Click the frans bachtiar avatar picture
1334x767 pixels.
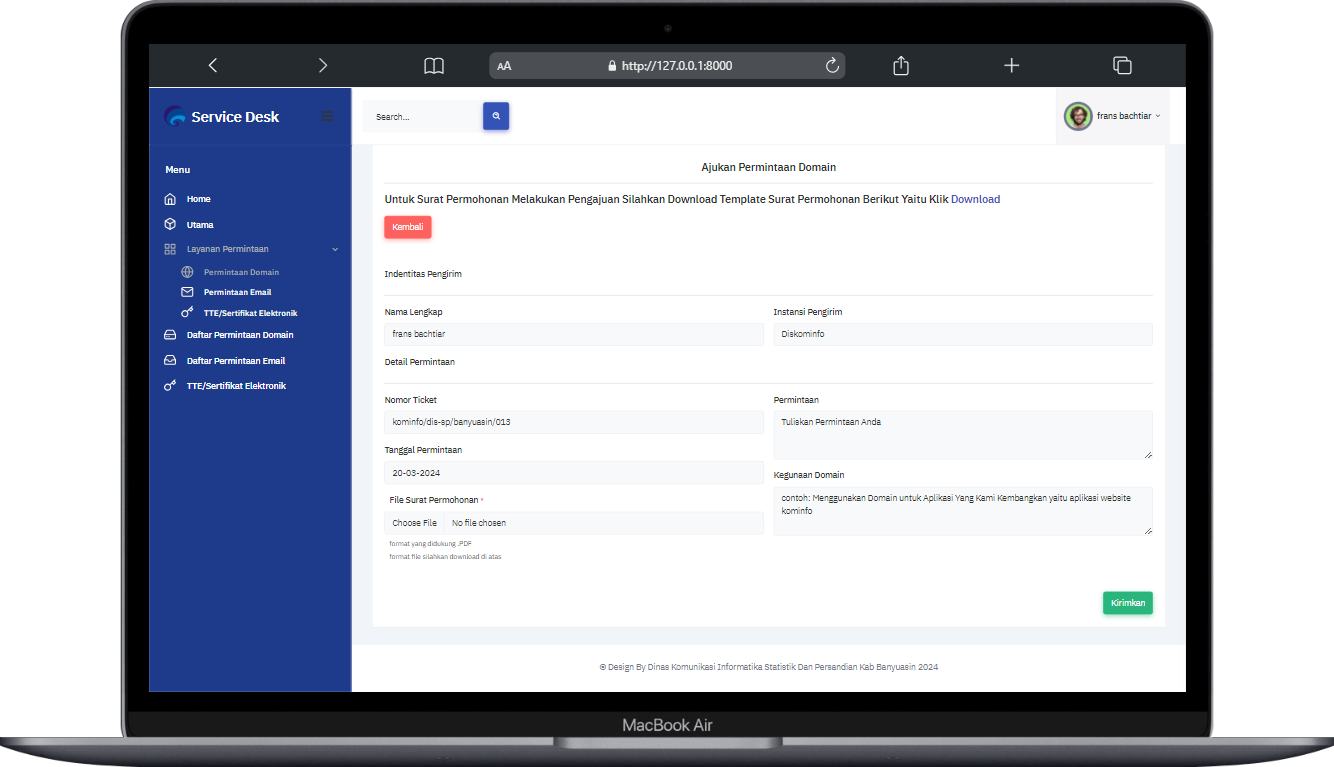1078,116
